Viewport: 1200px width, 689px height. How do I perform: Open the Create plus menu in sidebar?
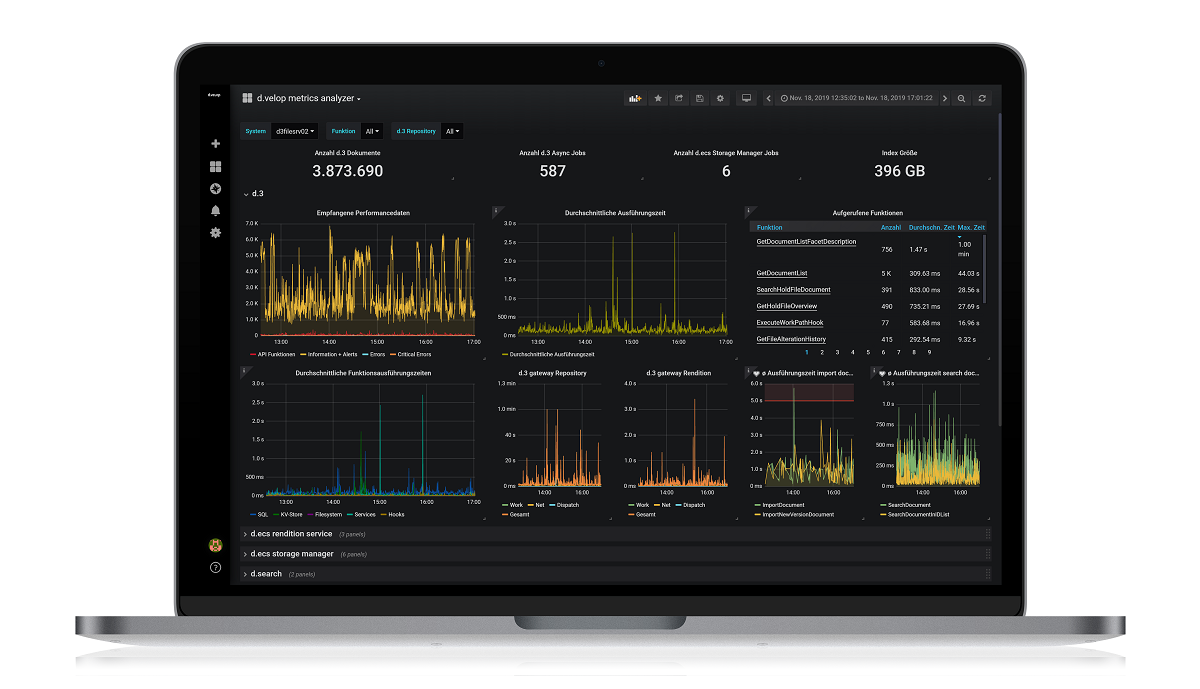[x=215, y=144]
